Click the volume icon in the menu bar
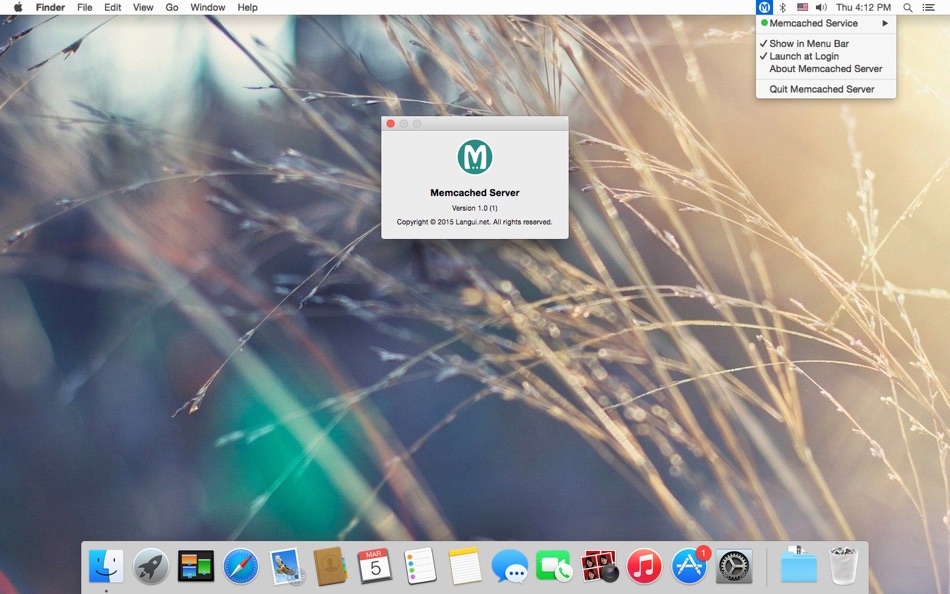Viewport: 950px width, 594px height. click(x=820, y=7)
